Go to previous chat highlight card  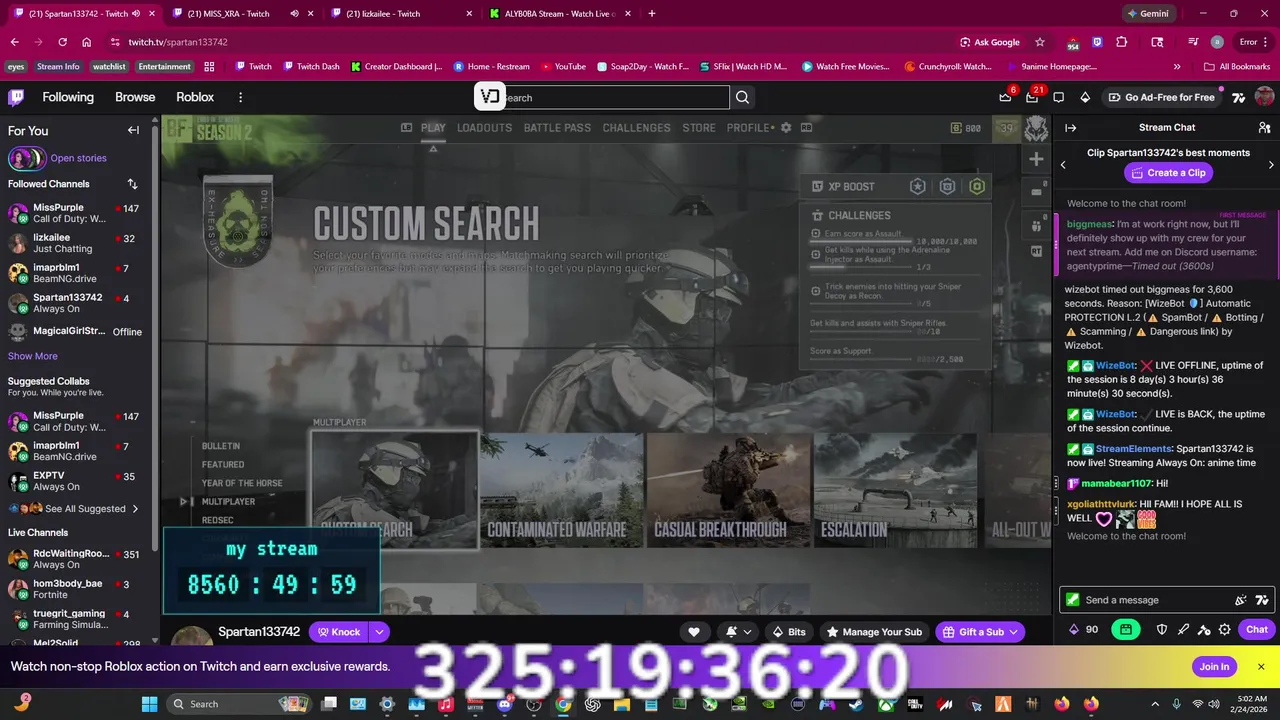coord(1063,164)
